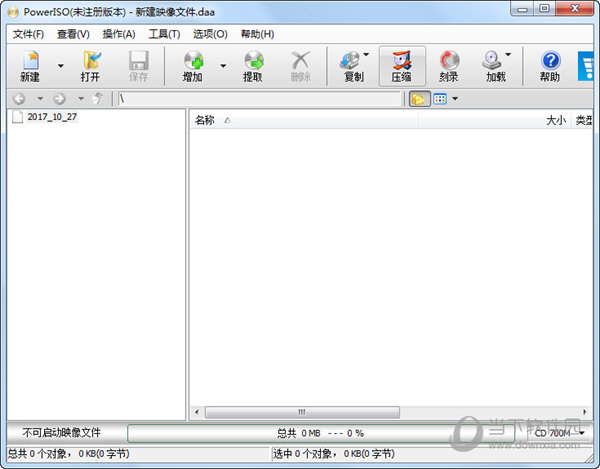The image size is (600, 469).
Task: Expand the Add (增加) dropdown arrow
Action: [x=223, y=66]
